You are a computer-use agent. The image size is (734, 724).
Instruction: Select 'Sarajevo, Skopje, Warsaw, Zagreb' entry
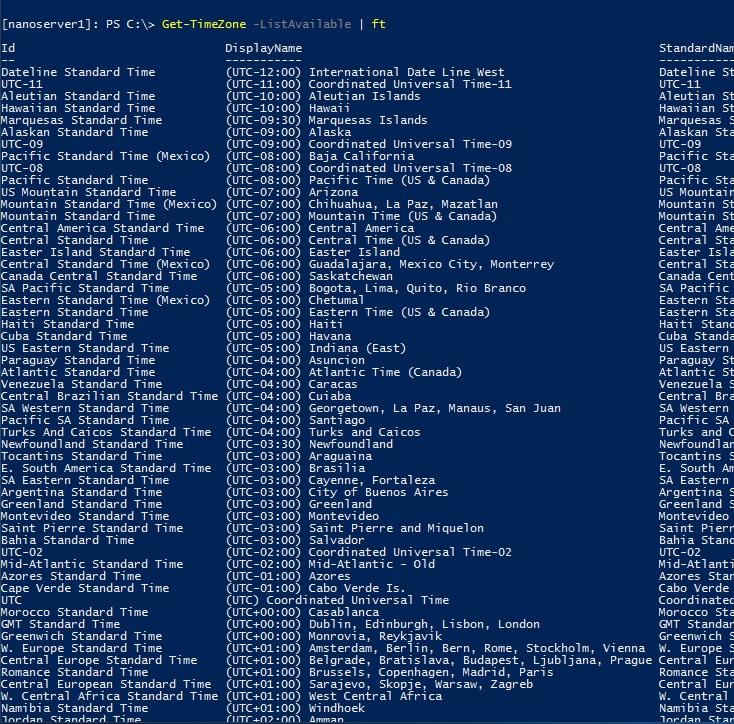tap(420, 684)
